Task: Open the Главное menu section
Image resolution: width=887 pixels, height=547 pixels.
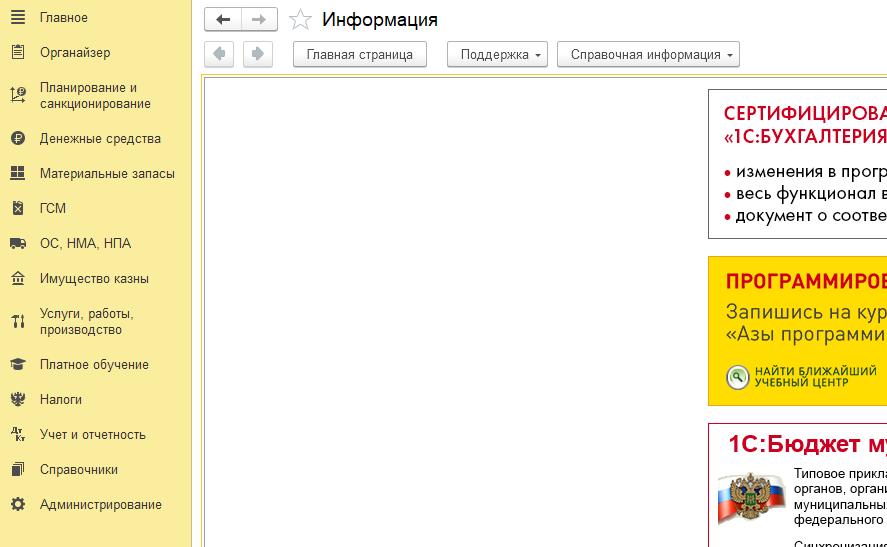Action: point(64,18)
